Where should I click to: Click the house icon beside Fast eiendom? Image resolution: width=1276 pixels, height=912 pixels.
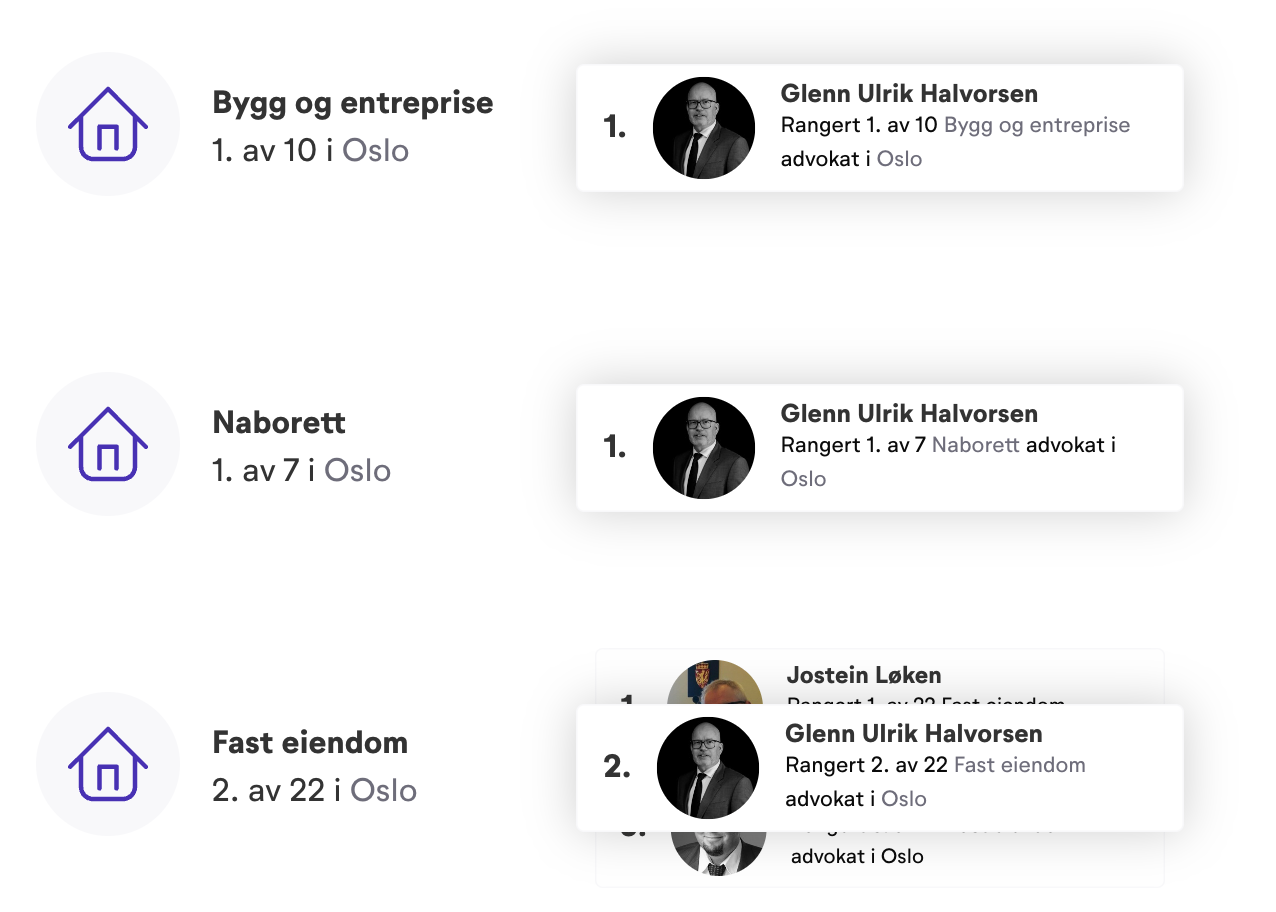pyautogui.click(x=108, y=764)
